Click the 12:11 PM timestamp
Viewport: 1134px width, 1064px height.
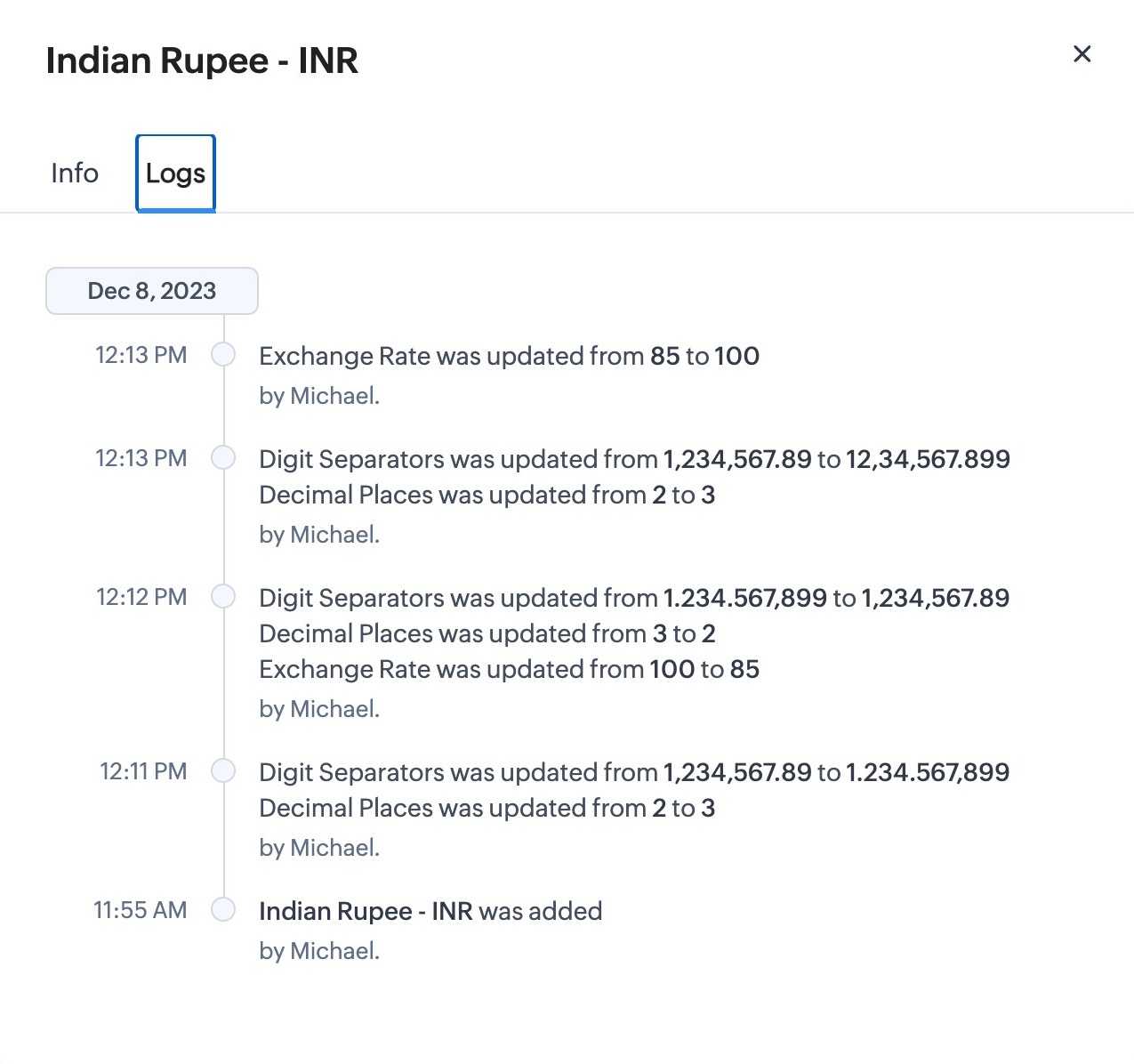pos(143,771)
